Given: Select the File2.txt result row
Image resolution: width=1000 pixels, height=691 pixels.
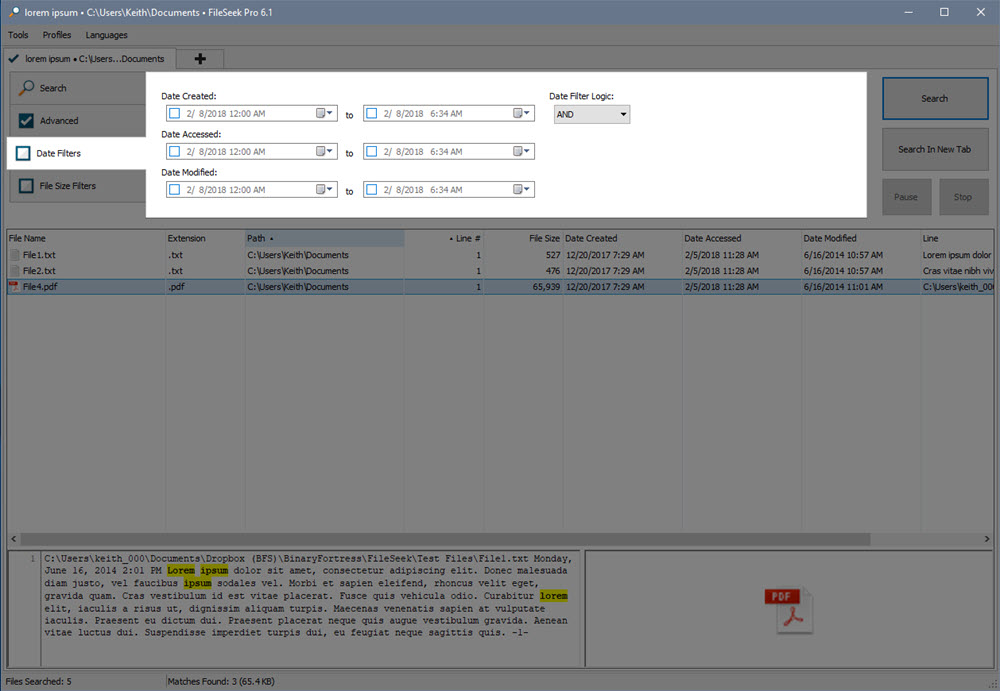Looking at the screenshot, I should point(500,271).
